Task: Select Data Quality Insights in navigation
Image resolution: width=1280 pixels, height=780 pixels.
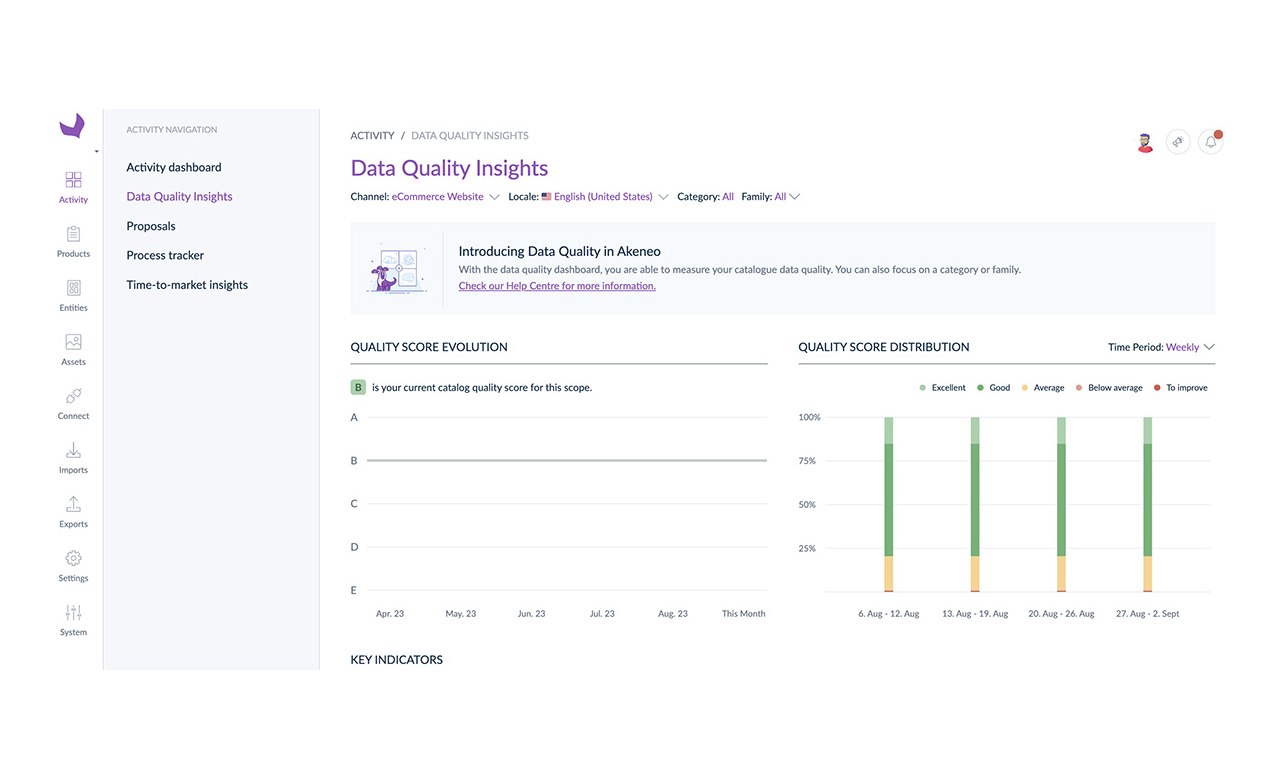Action: (x=179, y=197)
